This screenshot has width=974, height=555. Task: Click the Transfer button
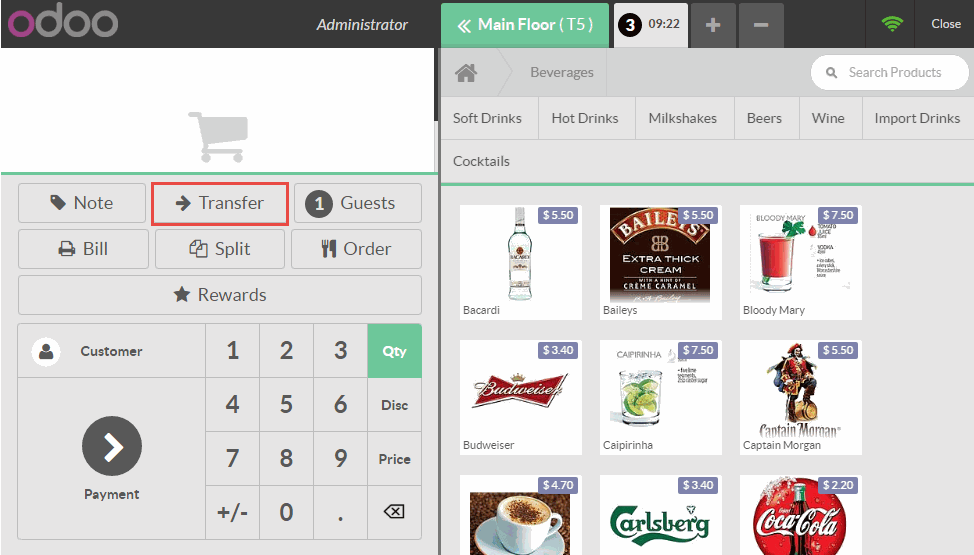coord(220,203)
